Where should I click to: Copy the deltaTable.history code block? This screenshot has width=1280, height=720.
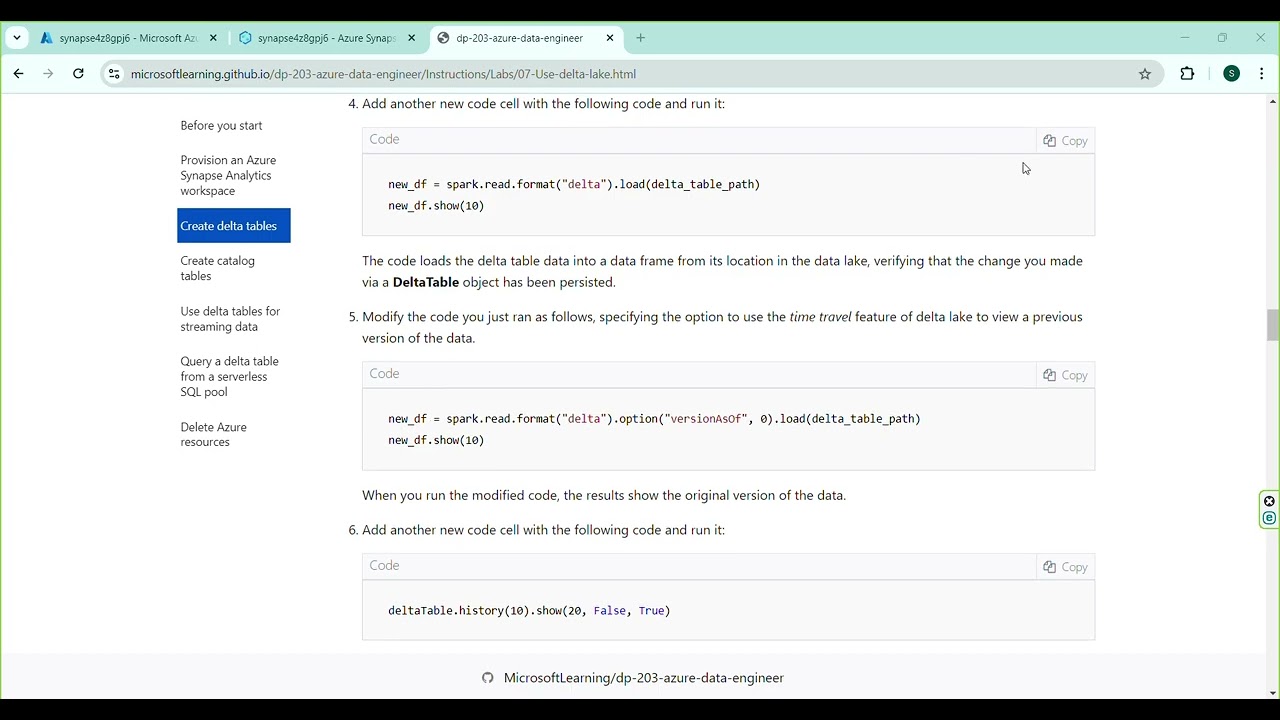tap(1065, 567)
